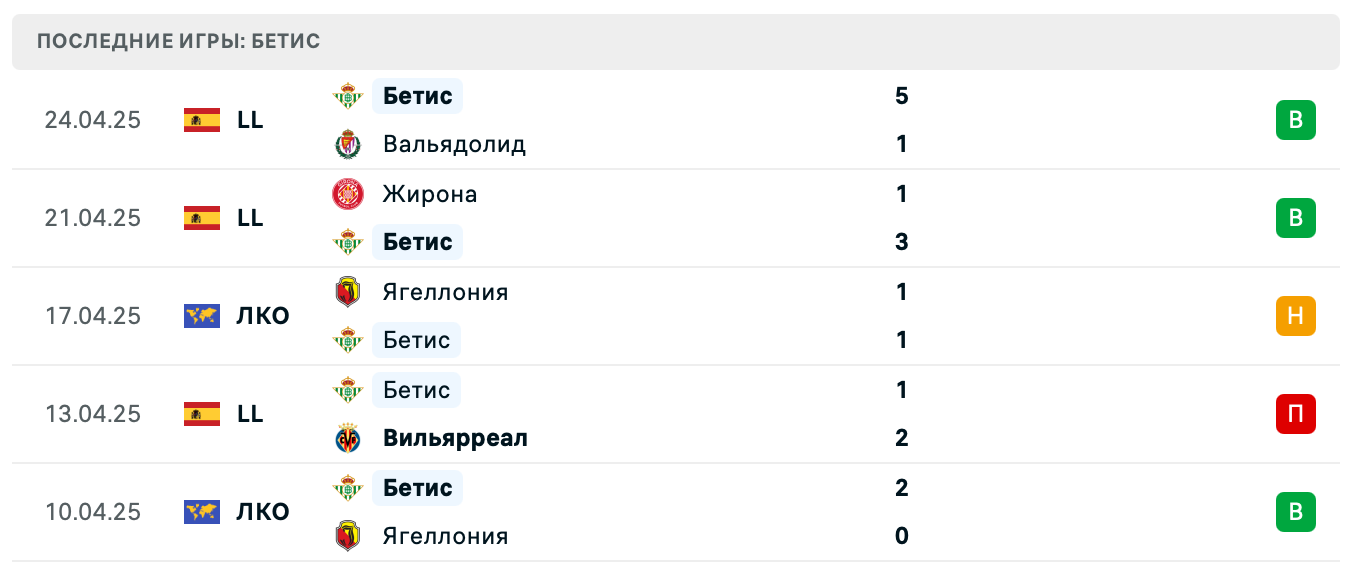Viewport: 1354px width, 578px height.
Task: Click the green В badge for the Valladolid match
Action: pos(1296,119)
